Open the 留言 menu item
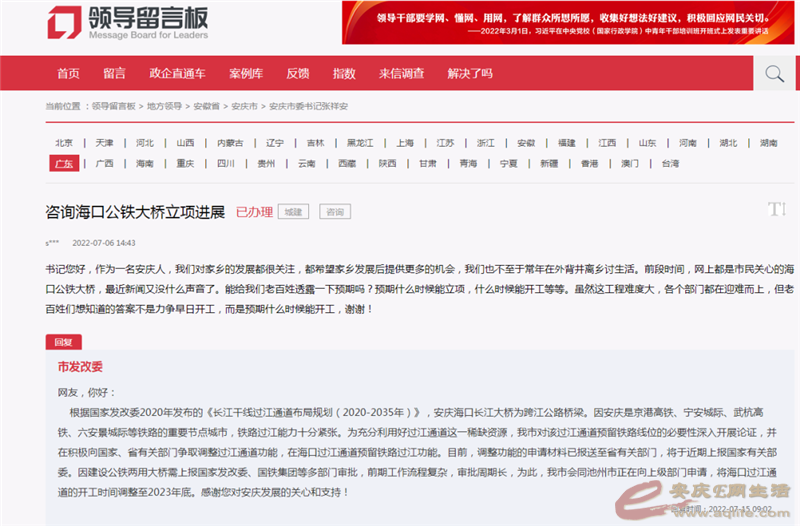Image resolution: width=800 pixels, height=526 pixels. [114, 73]
